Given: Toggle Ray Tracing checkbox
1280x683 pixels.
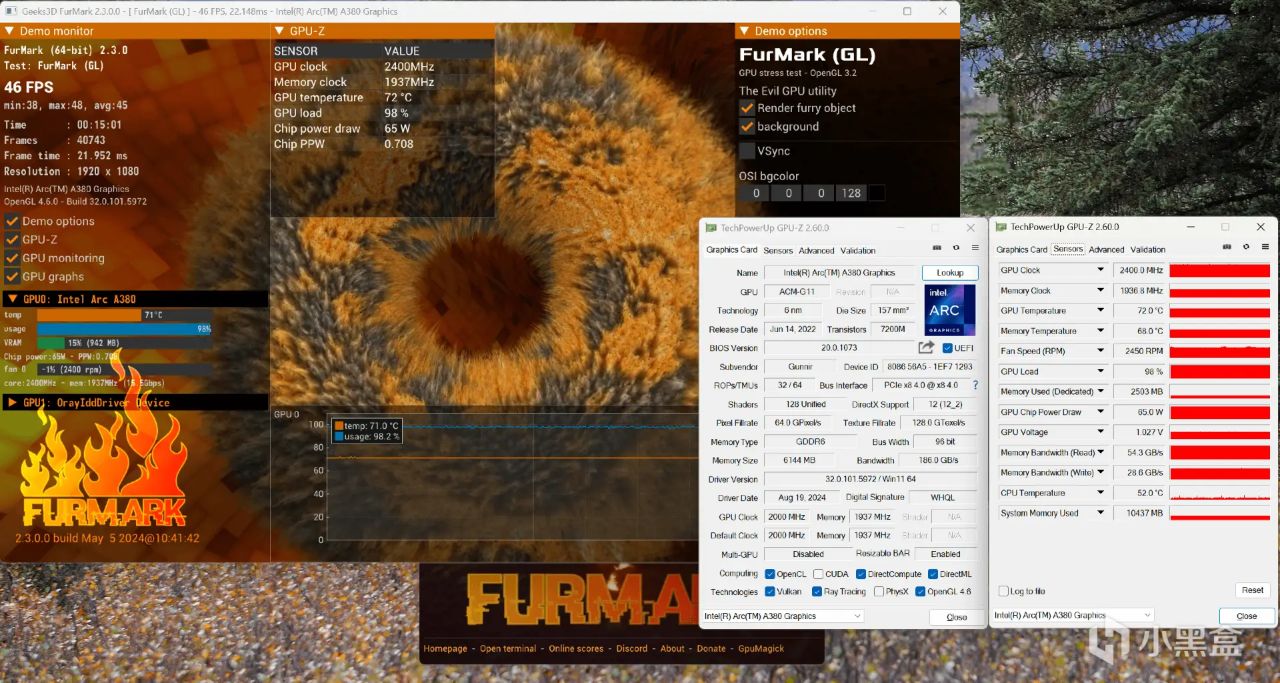Looking at the screenshot, I should 817,592.
